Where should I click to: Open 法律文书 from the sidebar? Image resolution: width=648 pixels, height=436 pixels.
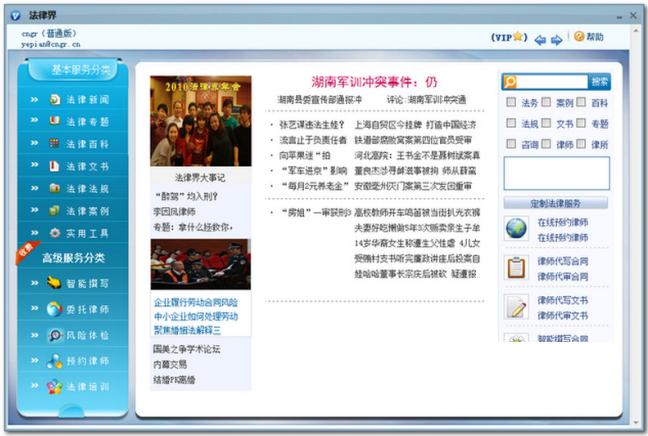tap(87, 166)
